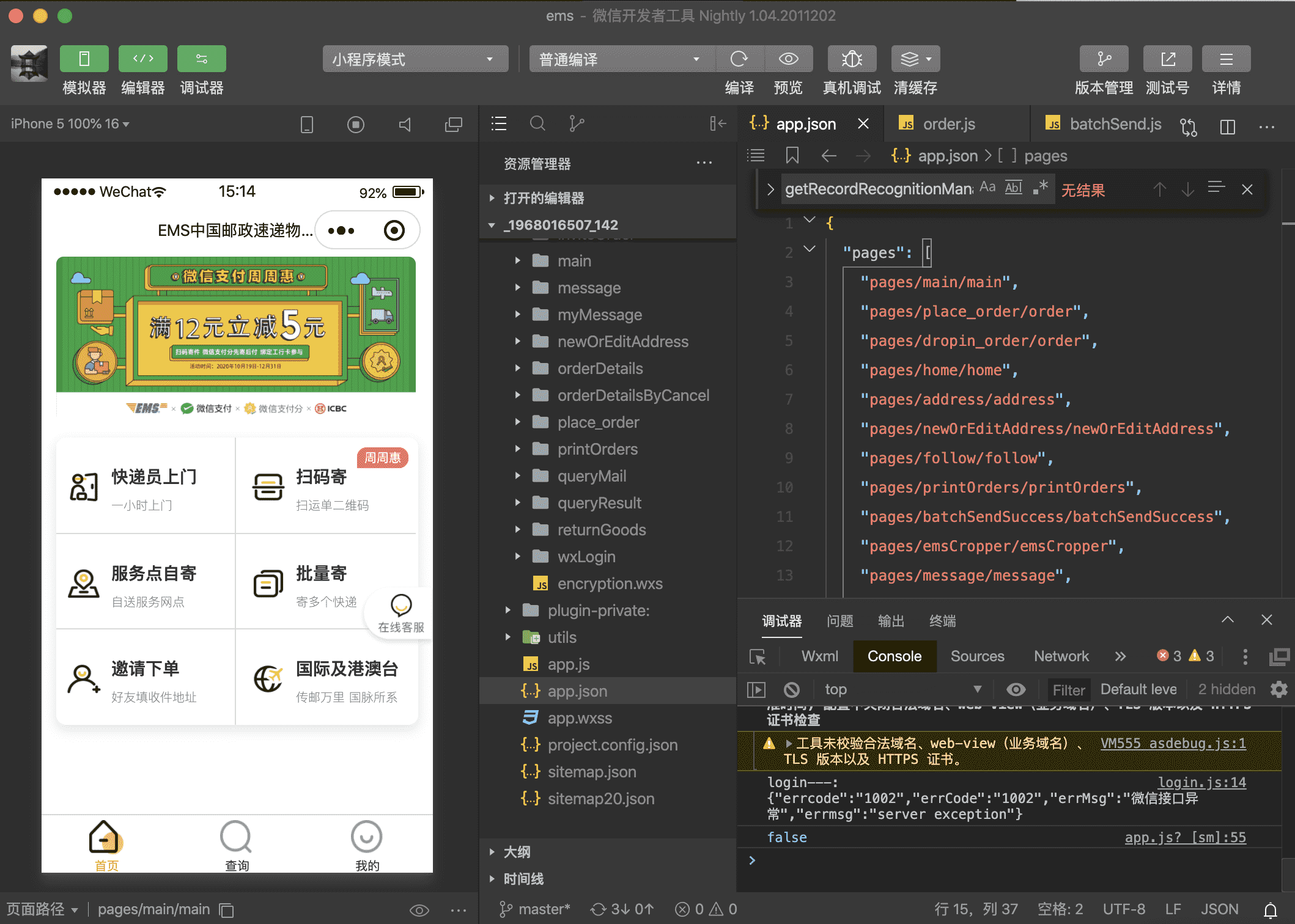Screen dimensions: 1295x924
Task: Click the simulator phone rotate icon
Action: (307, 125)
